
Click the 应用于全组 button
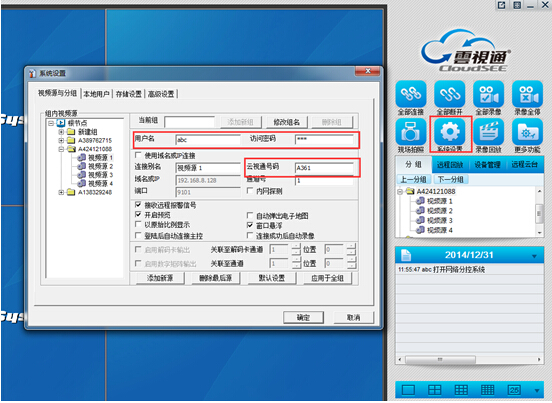coord(327,278)
